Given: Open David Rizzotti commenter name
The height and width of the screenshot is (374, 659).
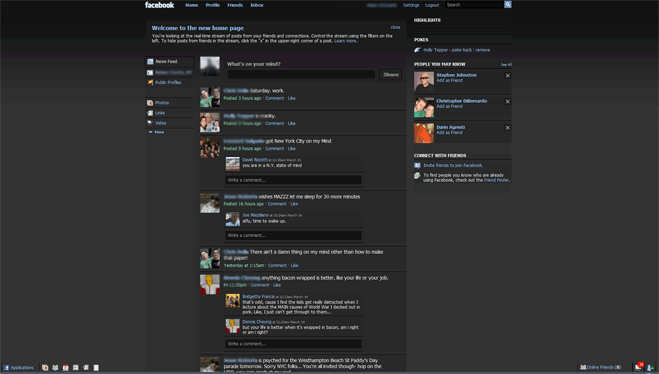Looking at the screenshot, I should [x=255, y=160].
